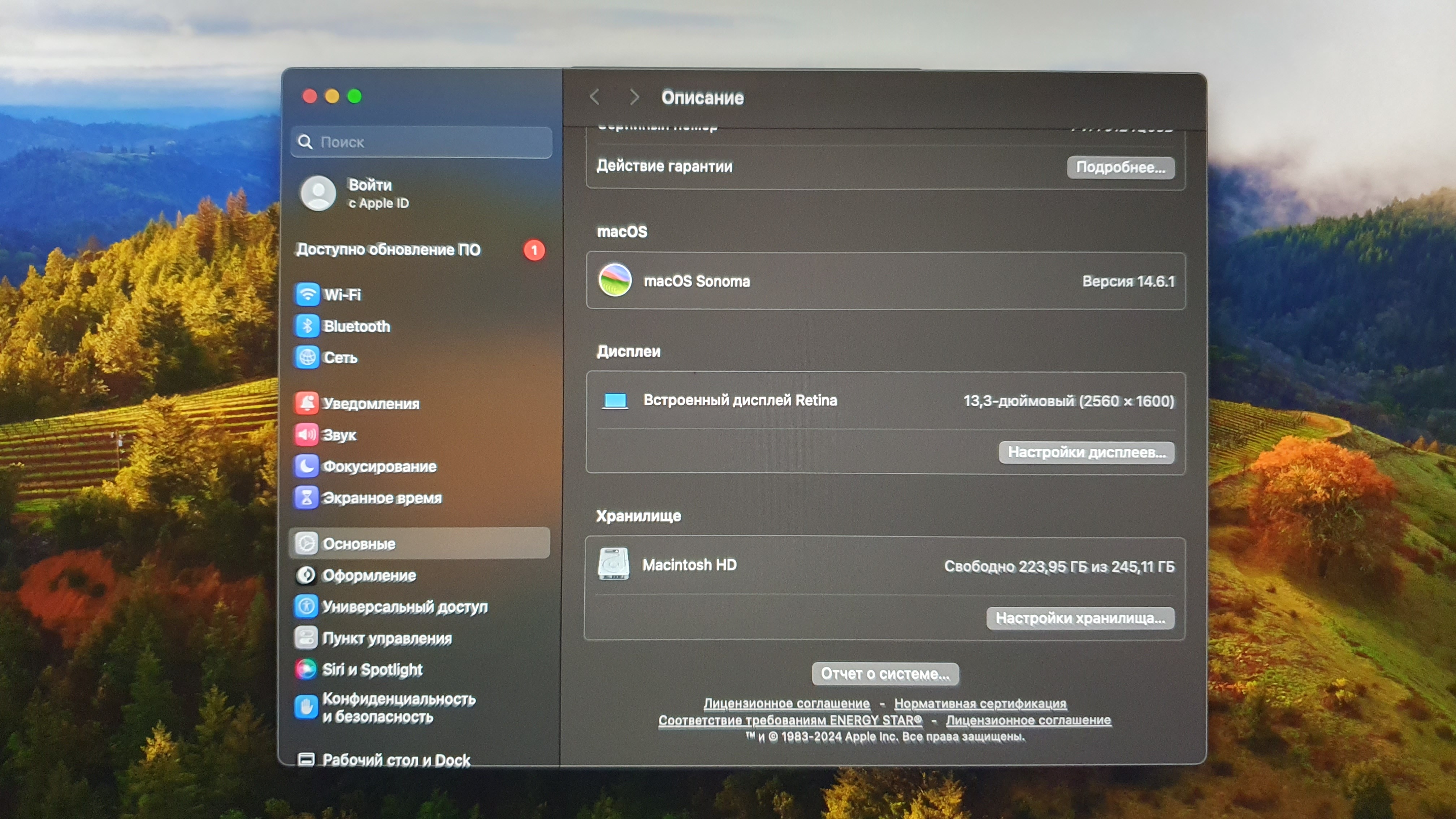Go back with the left chevron
The height and width of the screenshot is (819, 1456).
(x=594, y=97)
